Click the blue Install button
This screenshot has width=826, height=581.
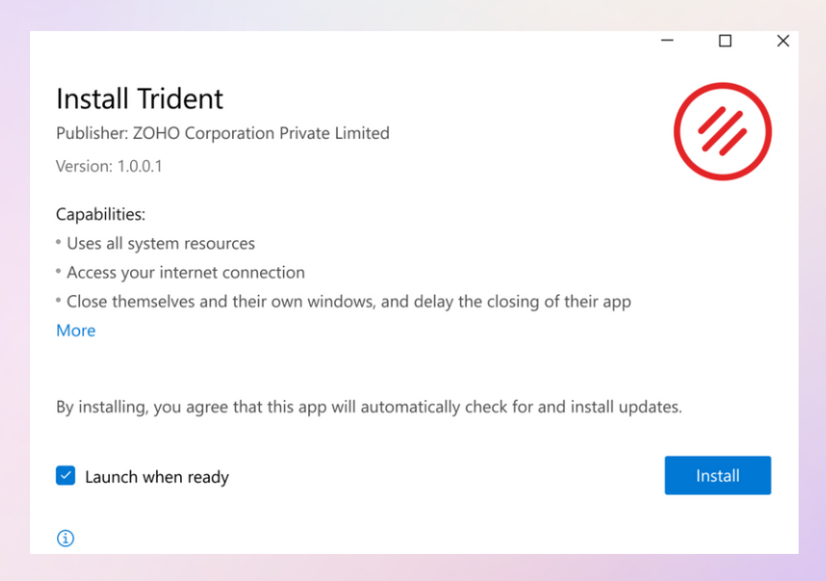pos(717,475)
